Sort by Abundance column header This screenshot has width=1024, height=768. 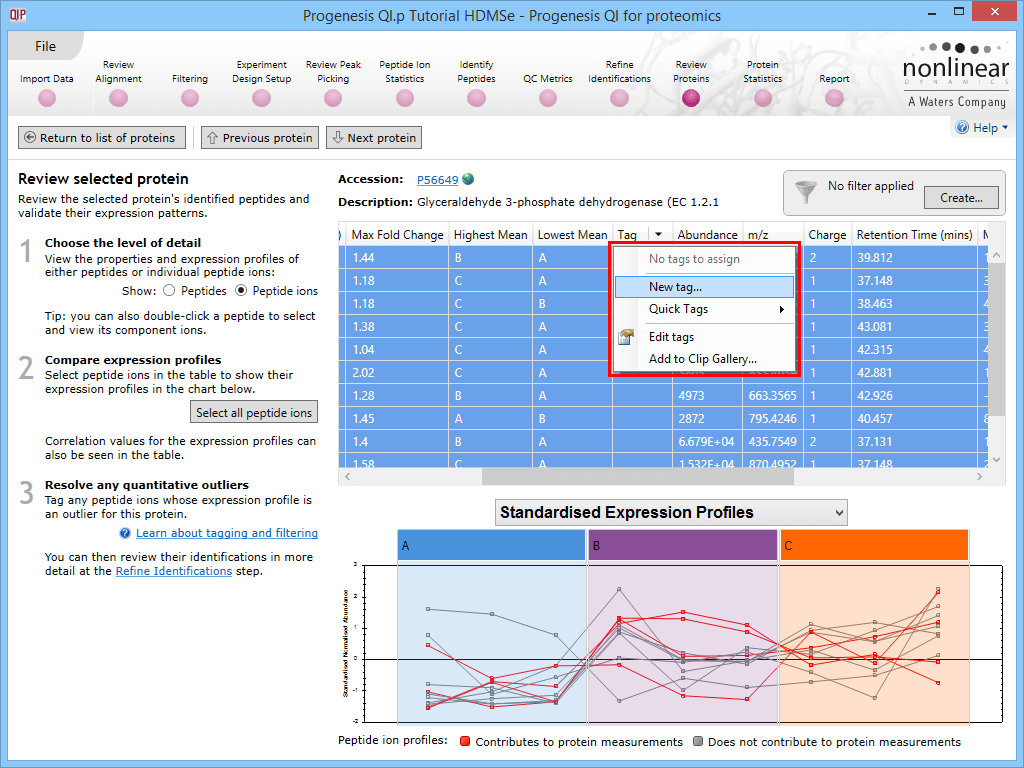tap(707, 234)
